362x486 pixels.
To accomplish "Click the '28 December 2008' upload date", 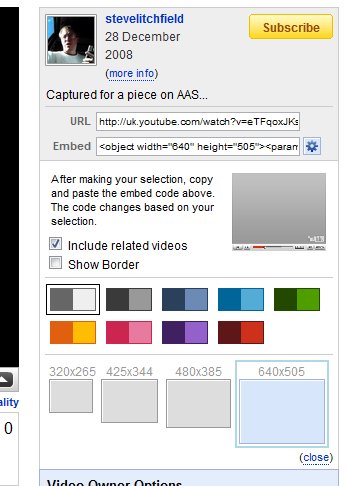I will pyautogui.click(x=143, y=46).
